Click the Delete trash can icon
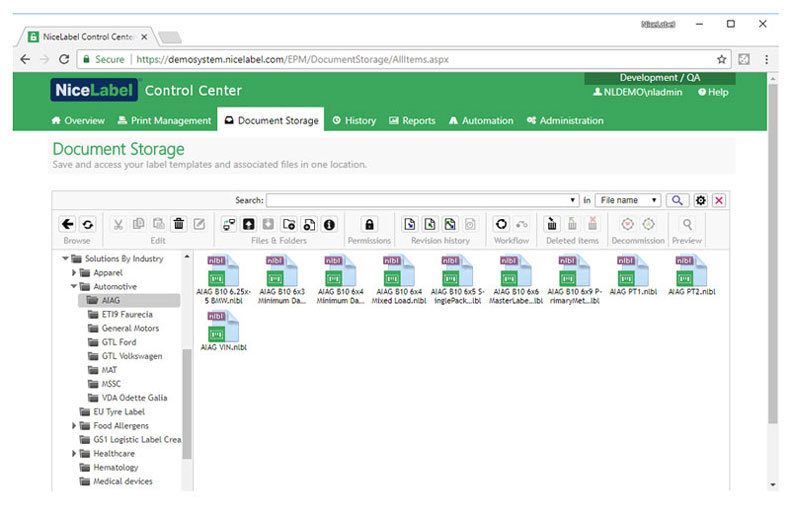This screenshot has width=790, height=514. 179,224
